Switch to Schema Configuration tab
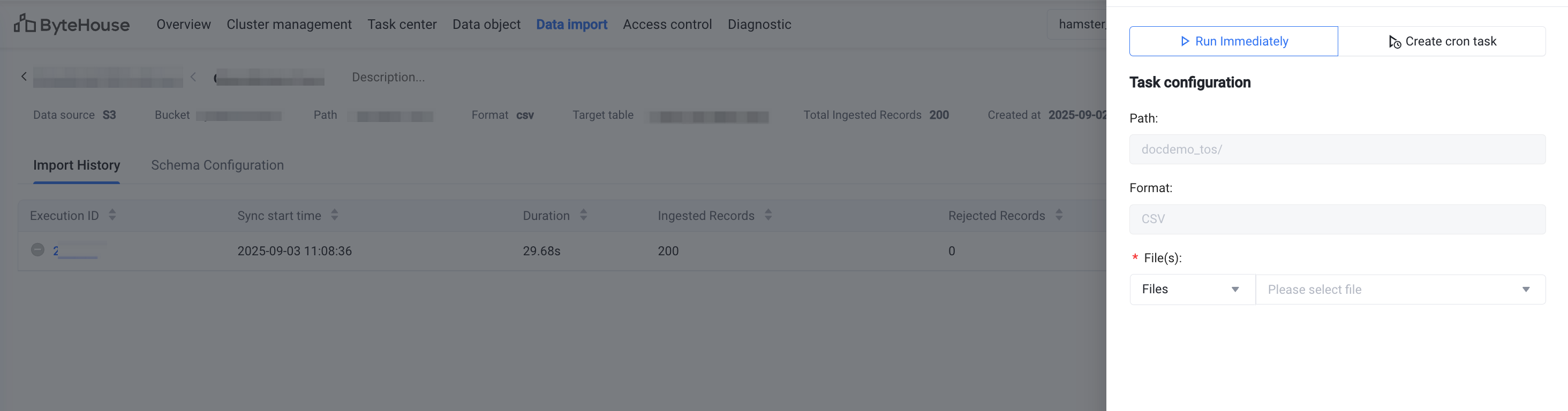Image resolution: width=1568 pixels, height=411 pixels. click(x=217, y=165)
